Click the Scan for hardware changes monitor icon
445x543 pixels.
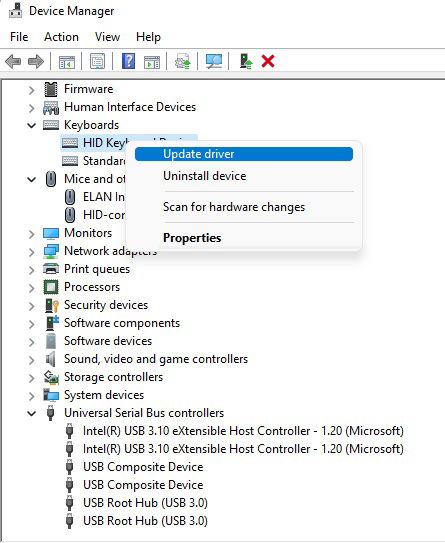point(214,62)
